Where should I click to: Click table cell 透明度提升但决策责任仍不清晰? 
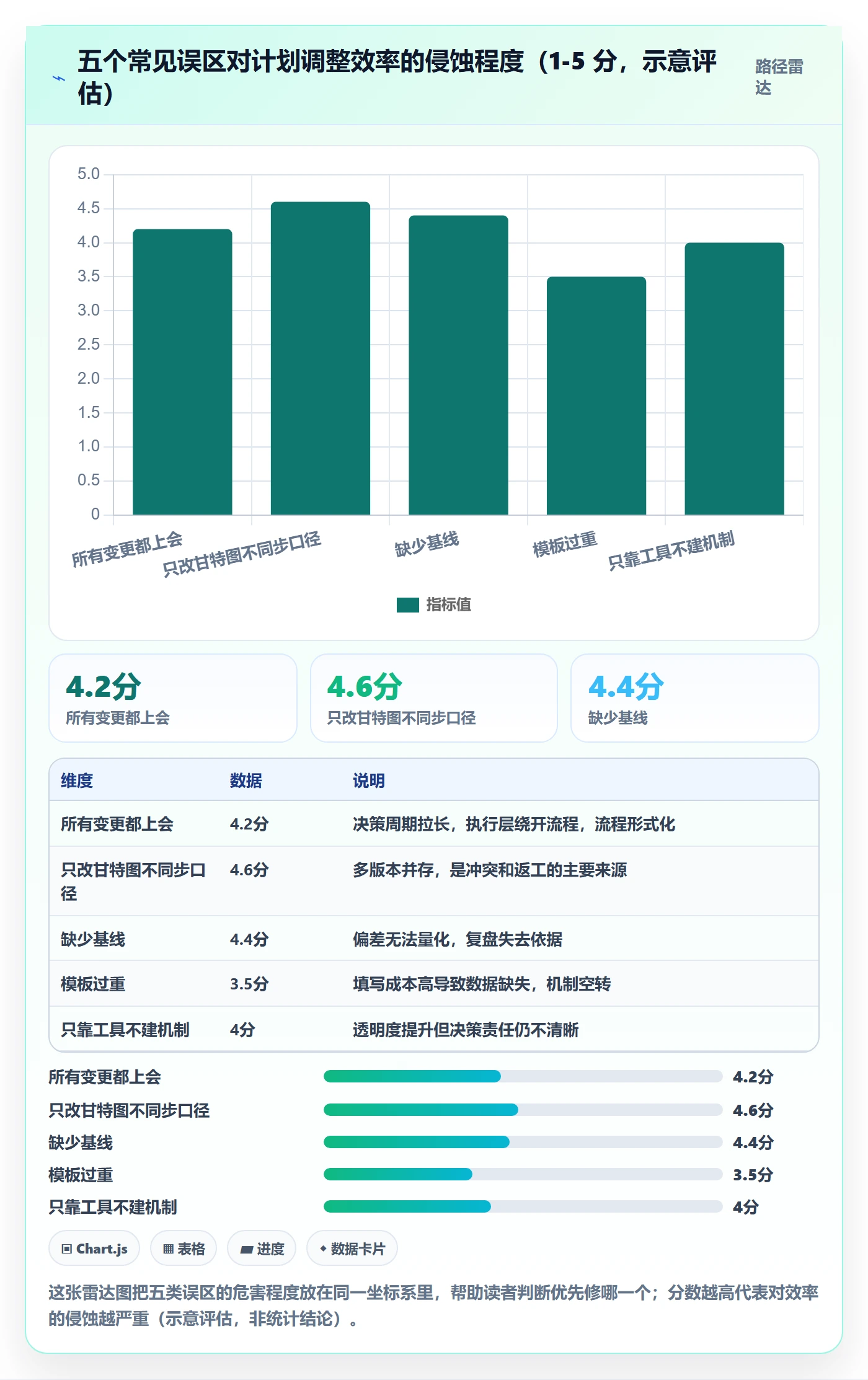click(x=466, y=1030)
